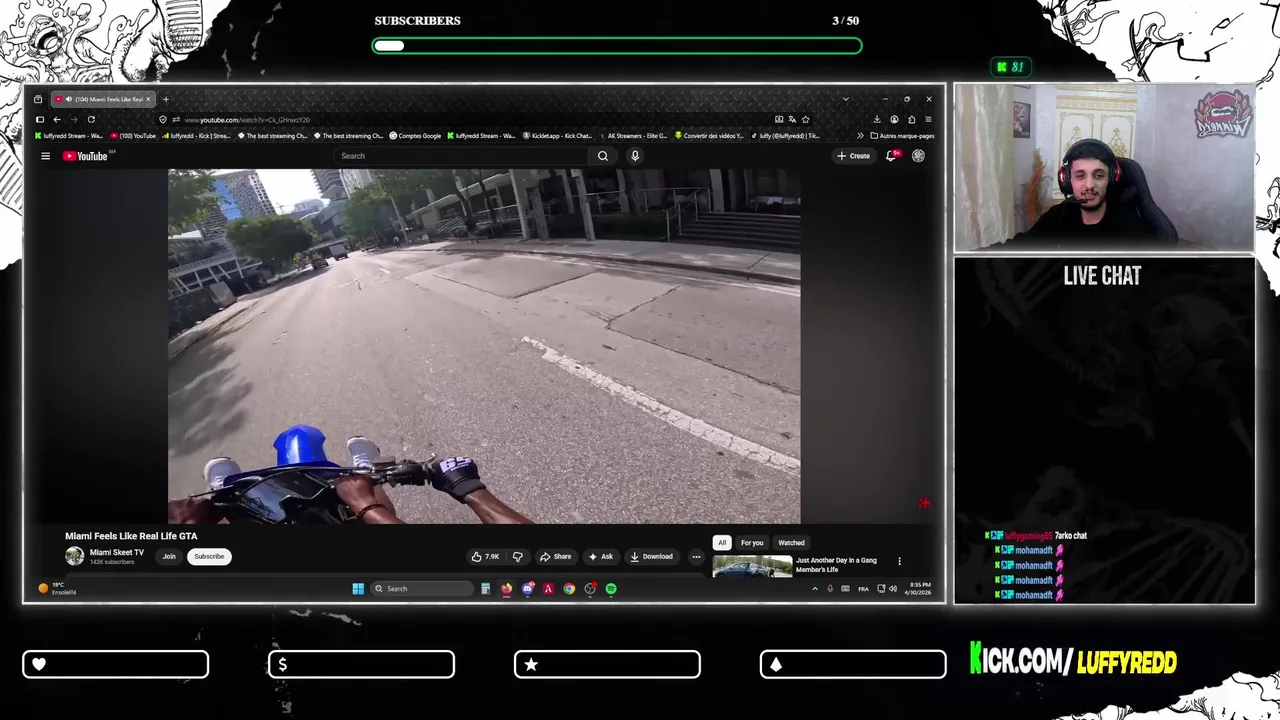Open the YouTube hamburger guide menu
This screenshot has height=720, width=1280.
[45, 156]
